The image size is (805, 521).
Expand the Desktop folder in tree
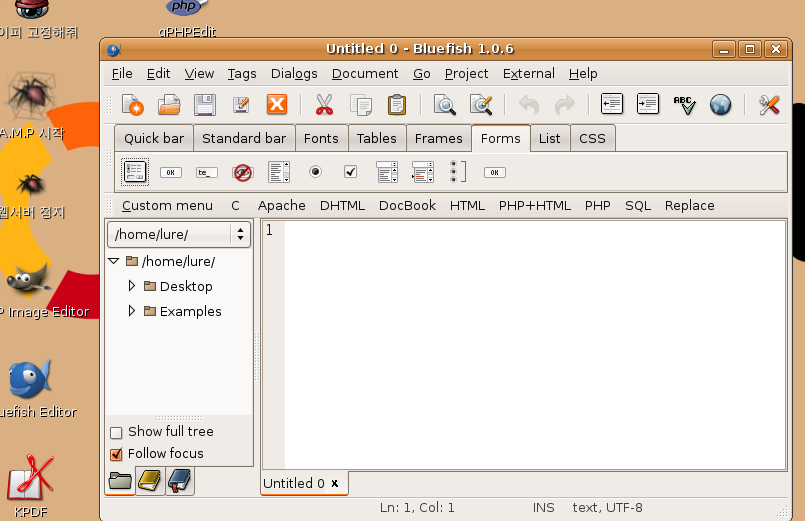pos(131,286)
